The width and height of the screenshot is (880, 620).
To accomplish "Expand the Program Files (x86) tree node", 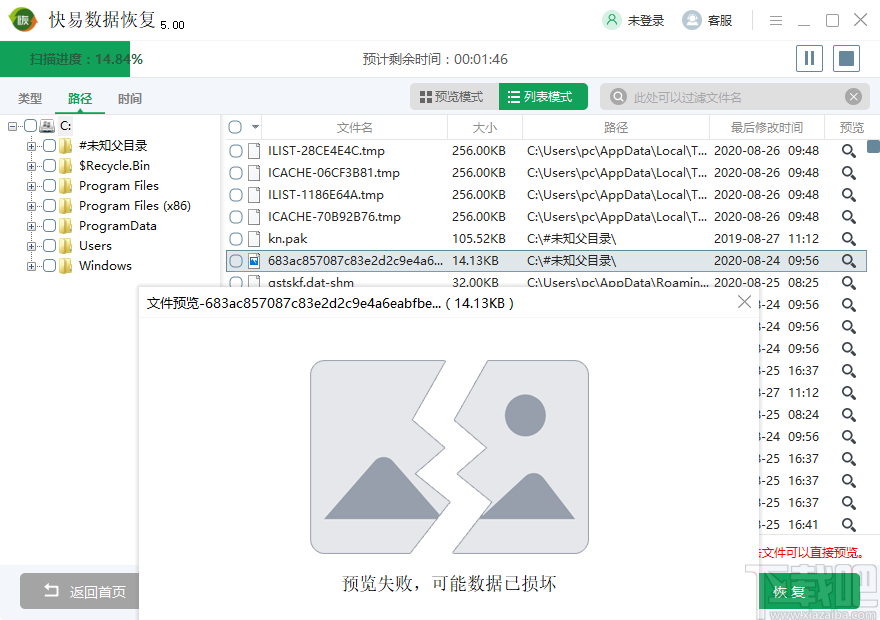I will click(x=31, y=206).
